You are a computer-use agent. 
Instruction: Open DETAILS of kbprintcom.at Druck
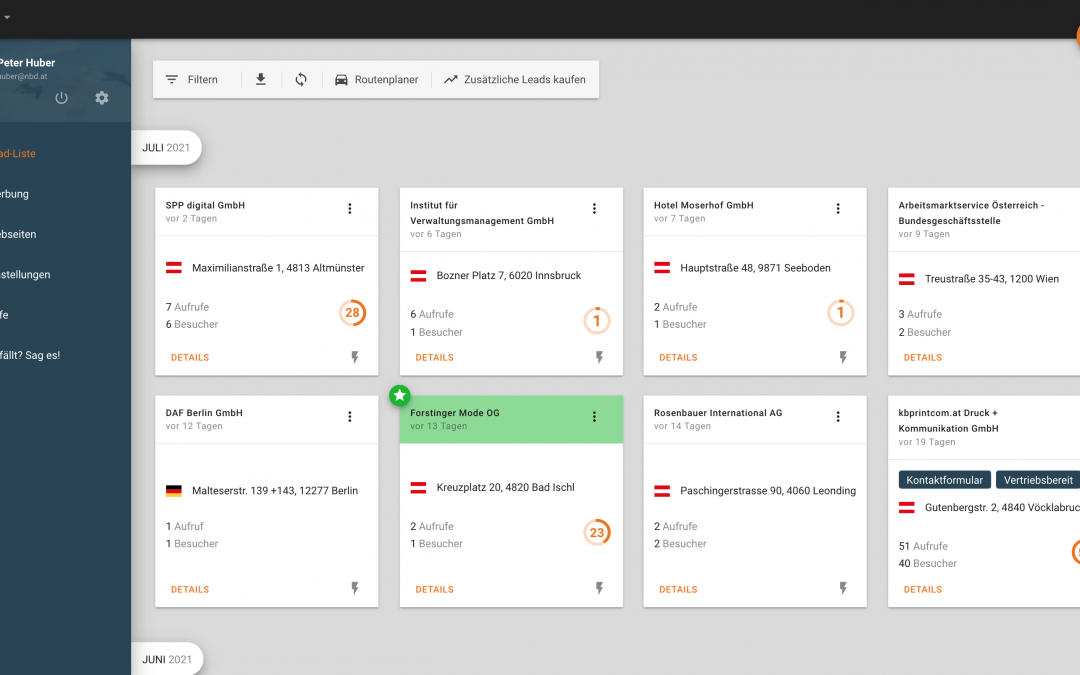pos(923,590)
